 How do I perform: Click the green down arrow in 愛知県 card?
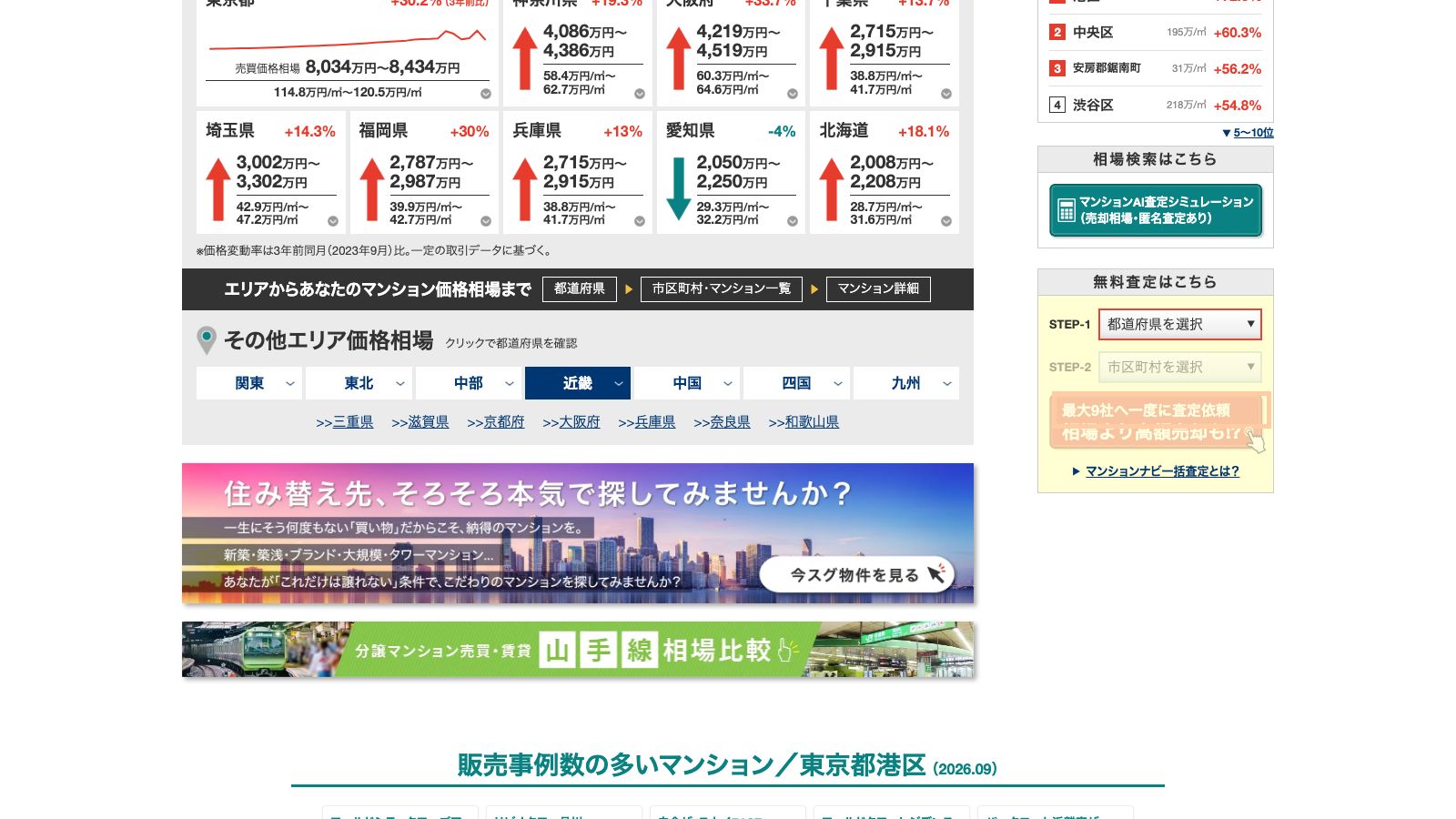coord(678,189)
